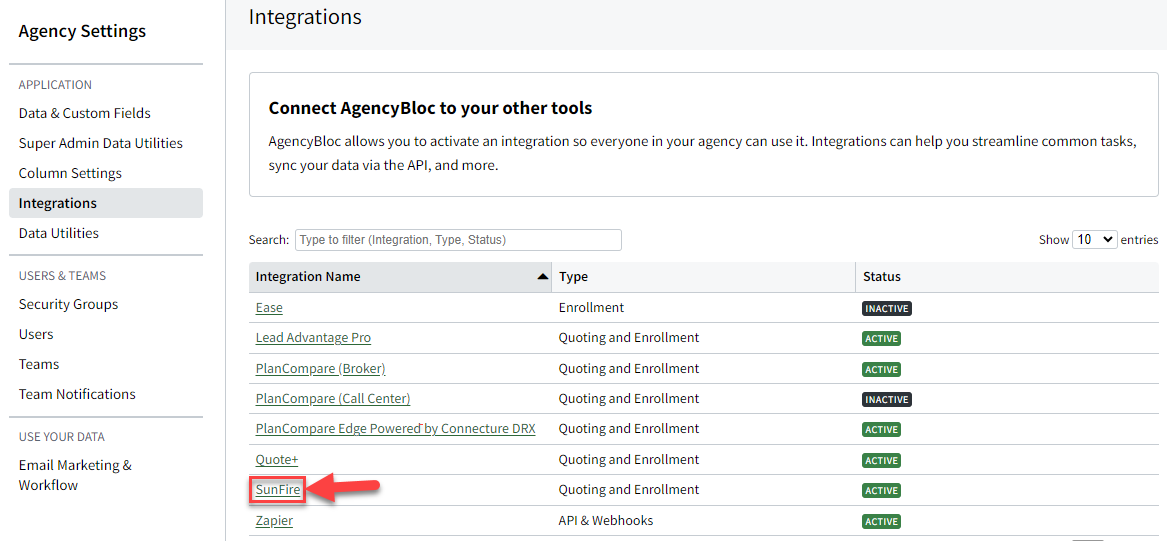
Task: Sort table by Type column
Action: pyautogui.click(x=704, y=277)
